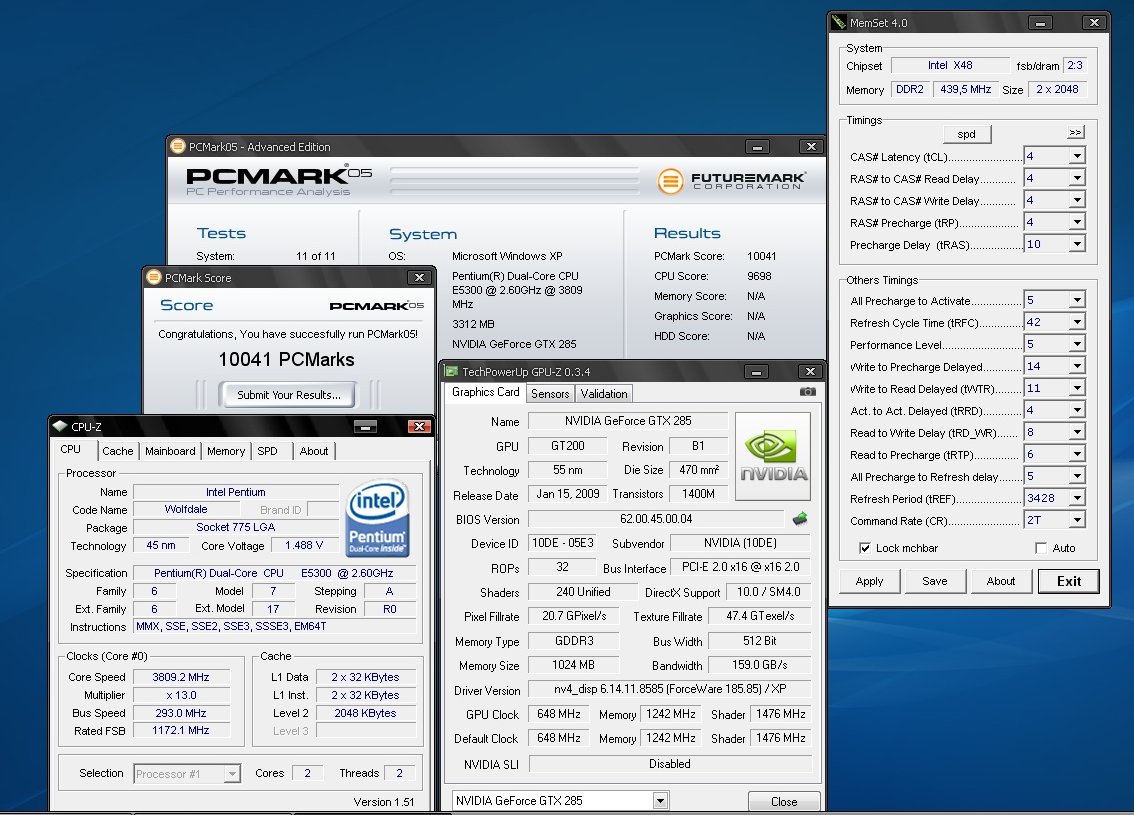Image resolution: width=1134 pixels, height=815 pixels.
Task: Click About button in MemSet
Action: 1000,581
